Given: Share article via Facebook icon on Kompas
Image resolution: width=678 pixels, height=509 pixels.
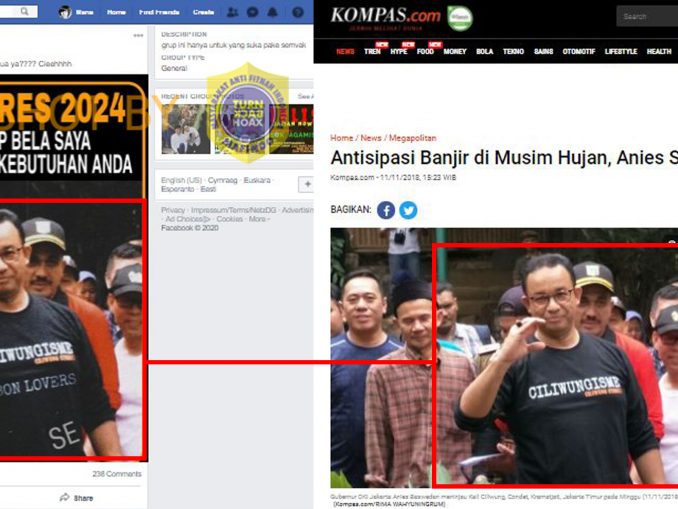Looking at the screenshot, I should 386,210.
